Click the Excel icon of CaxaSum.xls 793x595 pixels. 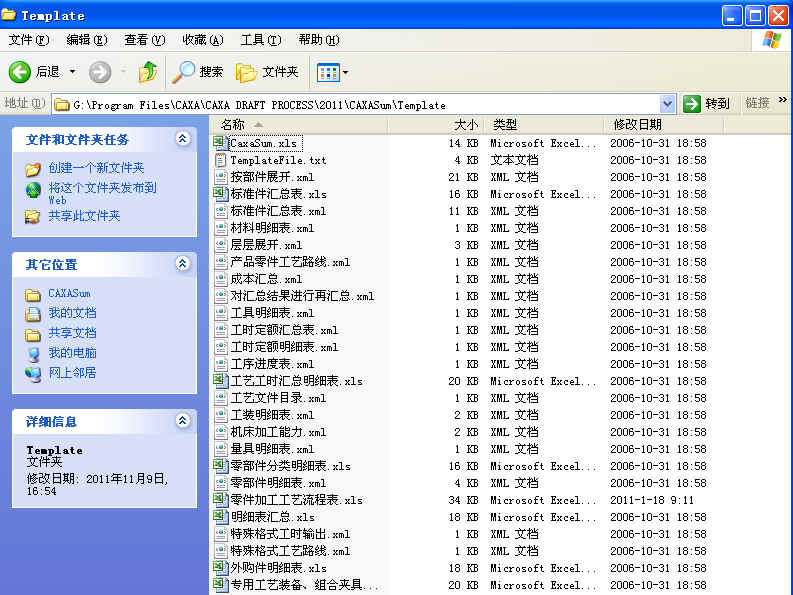click(x=220, y=143)
